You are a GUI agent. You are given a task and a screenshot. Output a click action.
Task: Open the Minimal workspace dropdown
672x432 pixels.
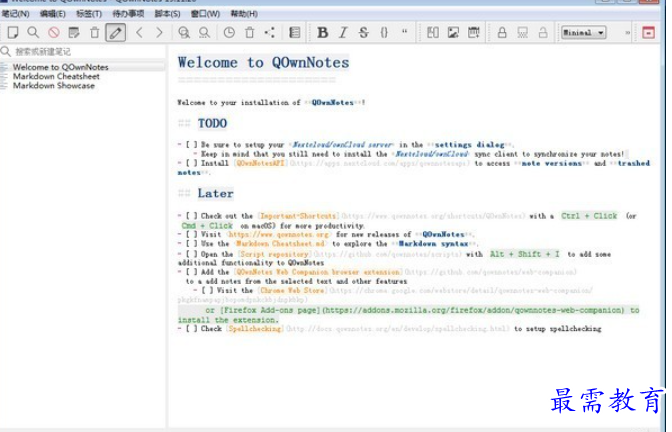[x=583, y=33]
